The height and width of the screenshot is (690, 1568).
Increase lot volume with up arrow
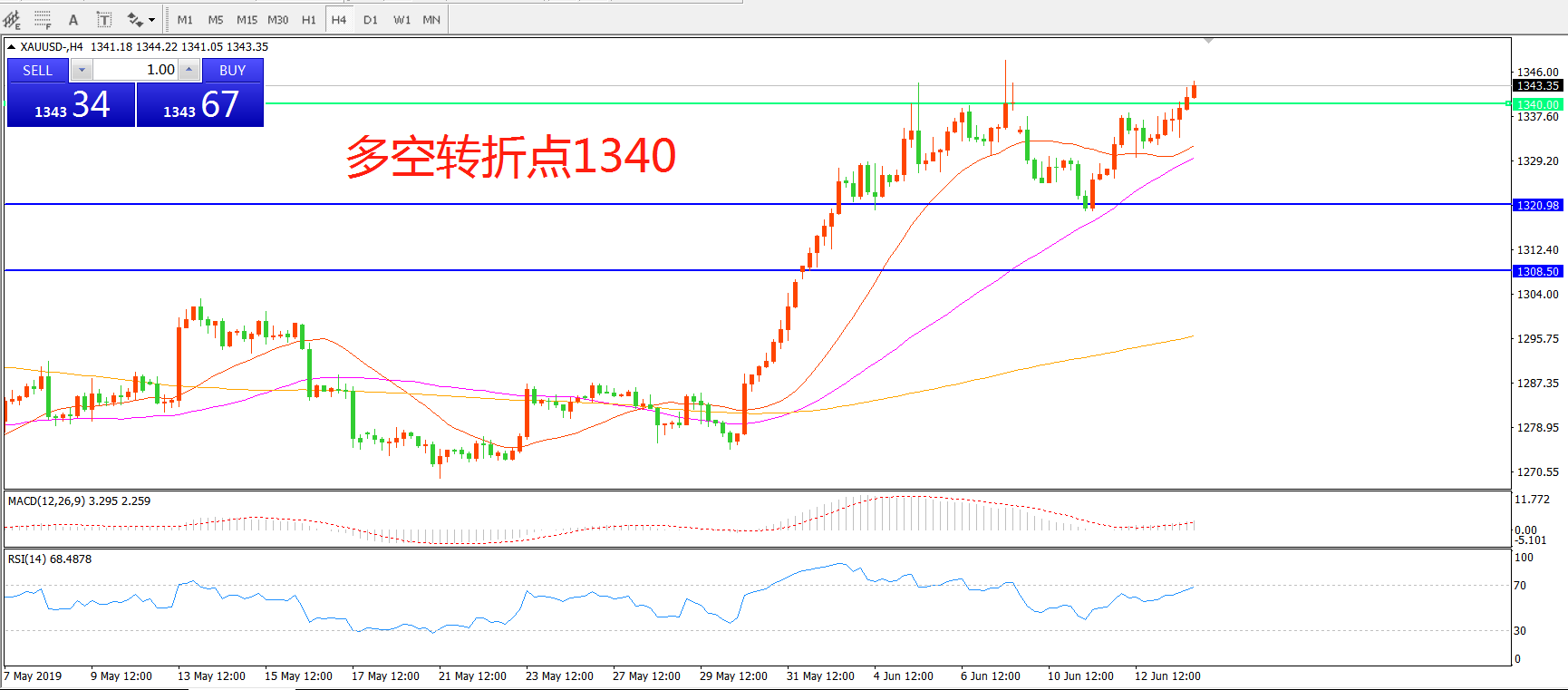[189, 70]
